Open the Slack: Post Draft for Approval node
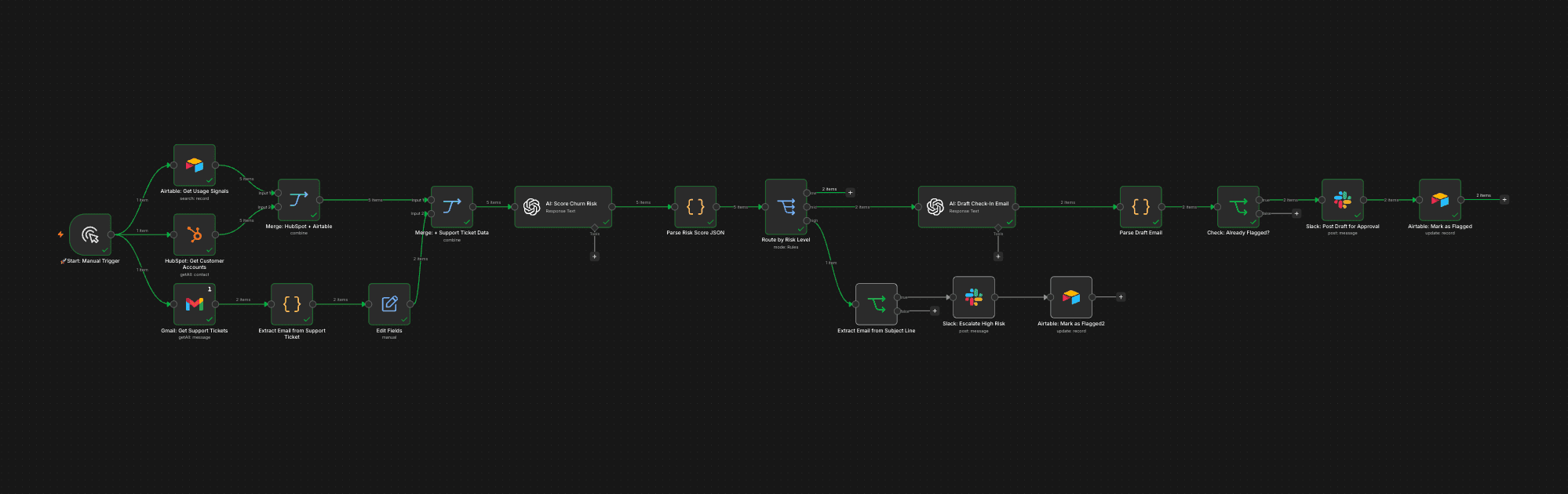This screenshot has height=494, width=1568. [1343, 200]
